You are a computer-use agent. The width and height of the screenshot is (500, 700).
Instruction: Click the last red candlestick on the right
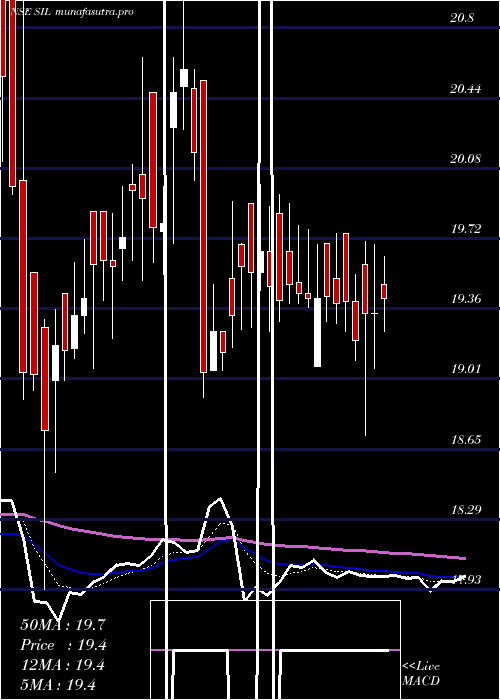[x=384, y=291]
